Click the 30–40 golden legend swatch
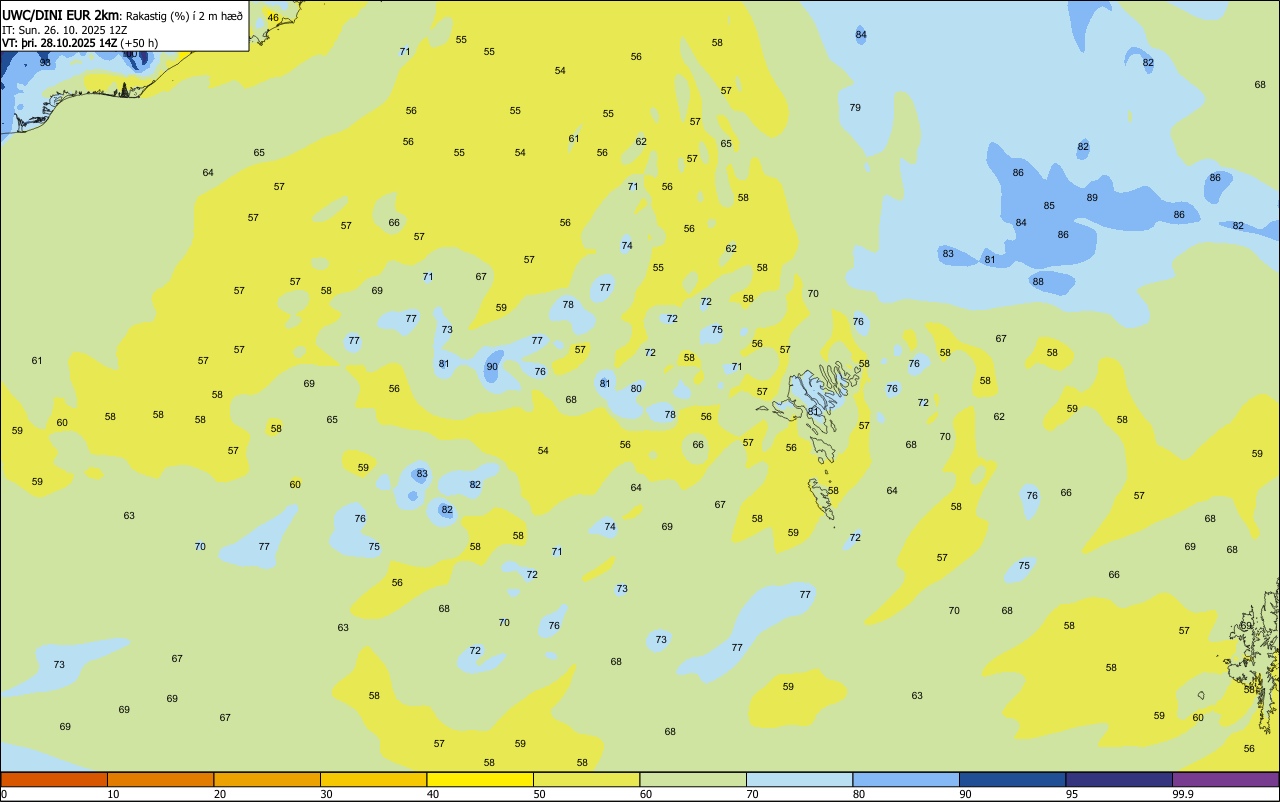The height and width of the screenshot is (802, 1280). coord(373,779)
